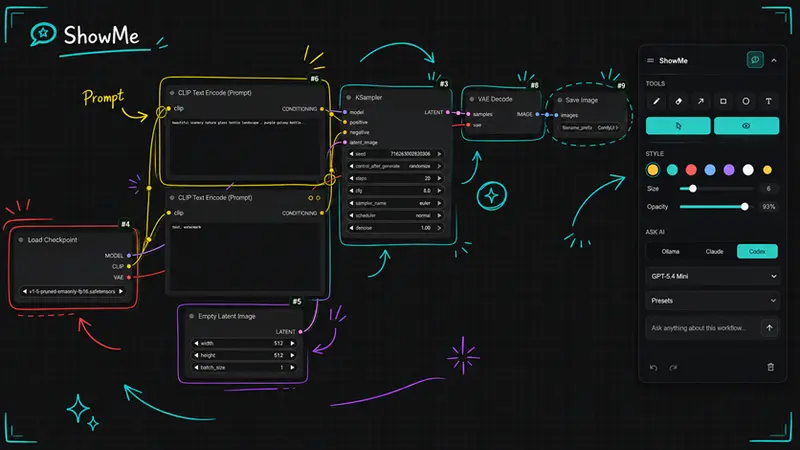
Task: Toggle collapse dot on Empty Latent Image node
Action: (191, 316)
